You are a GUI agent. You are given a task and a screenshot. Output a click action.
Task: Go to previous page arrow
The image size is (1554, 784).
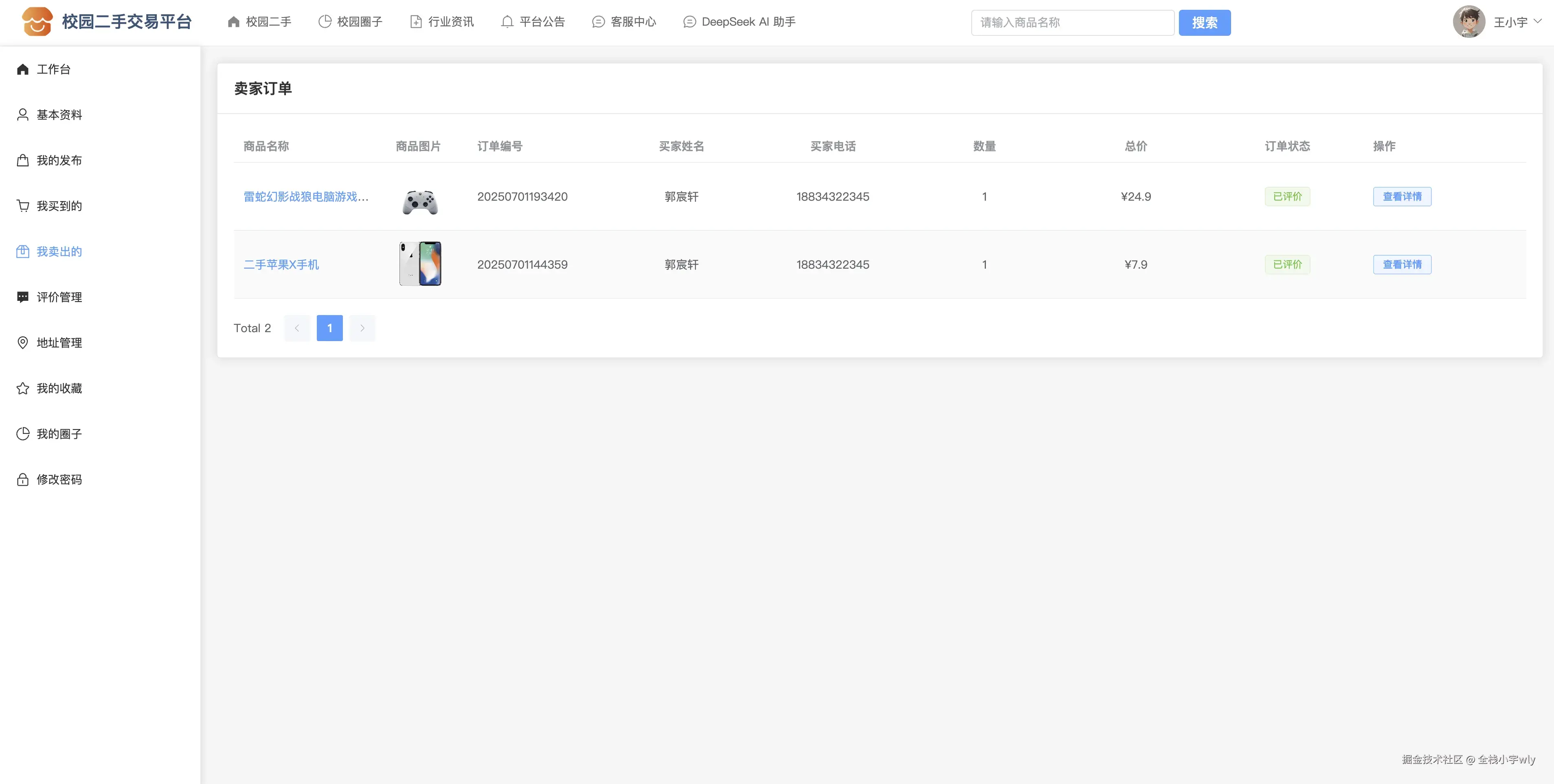[x=297, y=328]
